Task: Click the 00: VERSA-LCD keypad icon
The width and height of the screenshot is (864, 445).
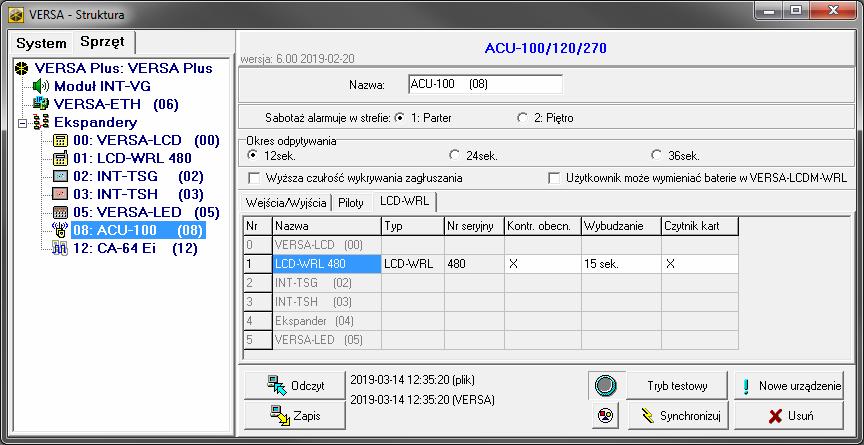Action: tap(60, 140)
